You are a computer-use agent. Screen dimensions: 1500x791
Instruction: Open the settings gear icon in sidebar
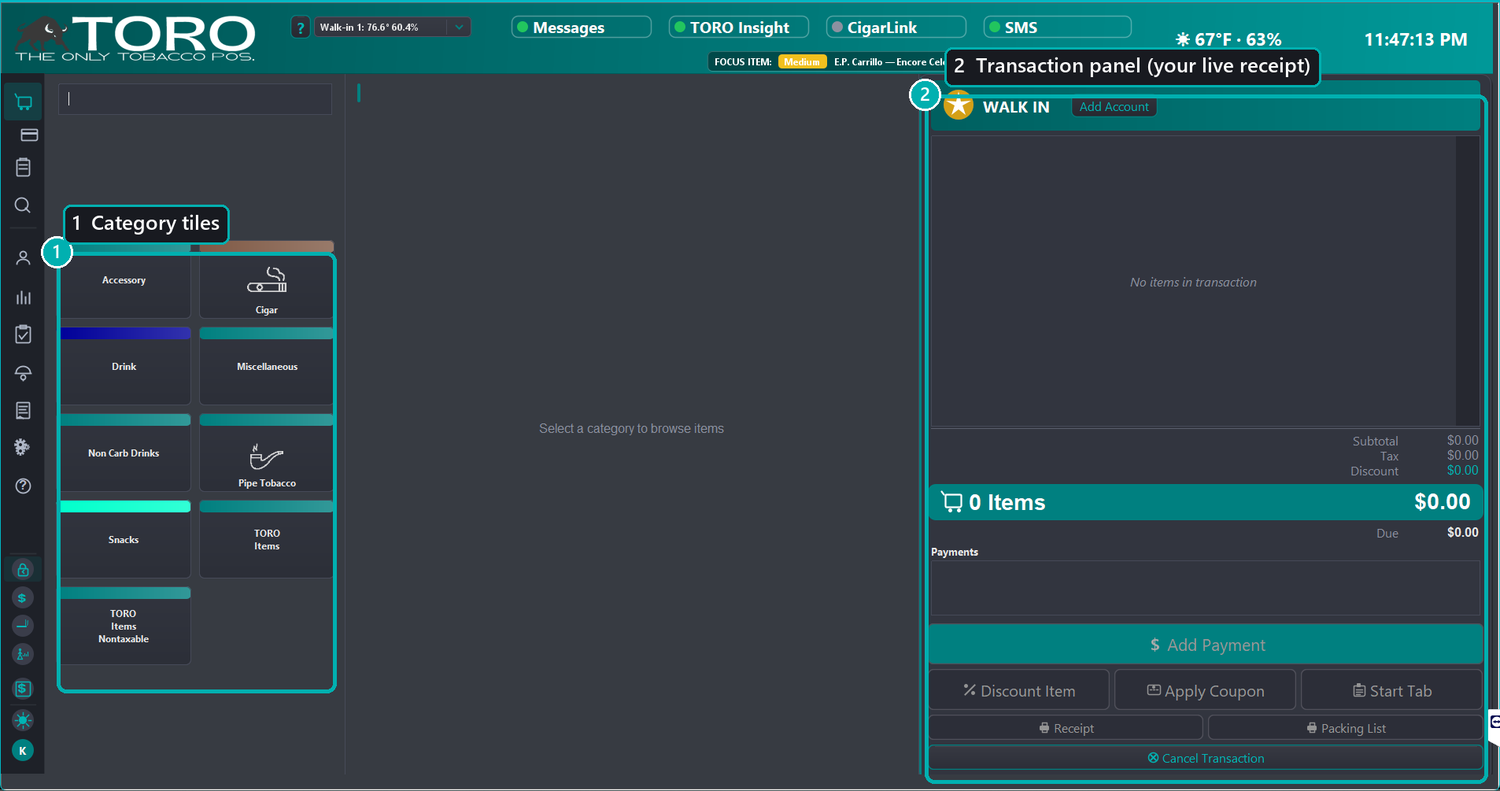[x=23, y=447]
